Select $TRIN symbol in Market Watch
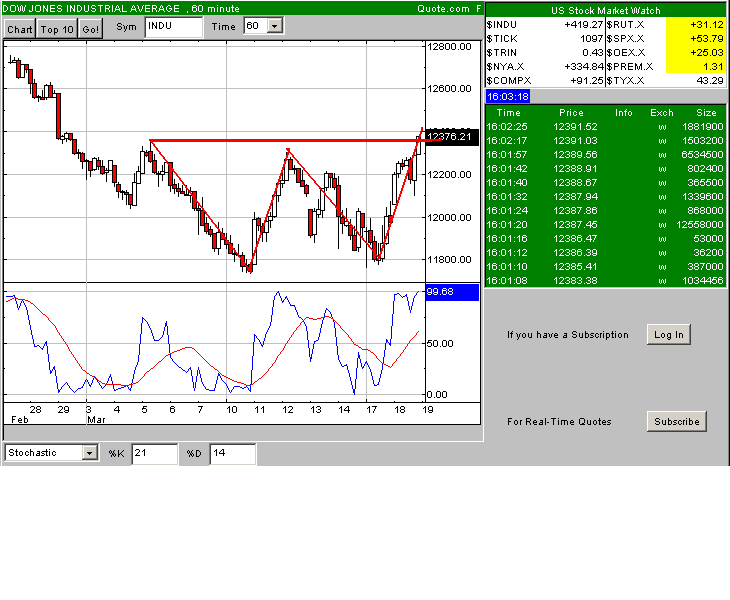 coord(501,53)
